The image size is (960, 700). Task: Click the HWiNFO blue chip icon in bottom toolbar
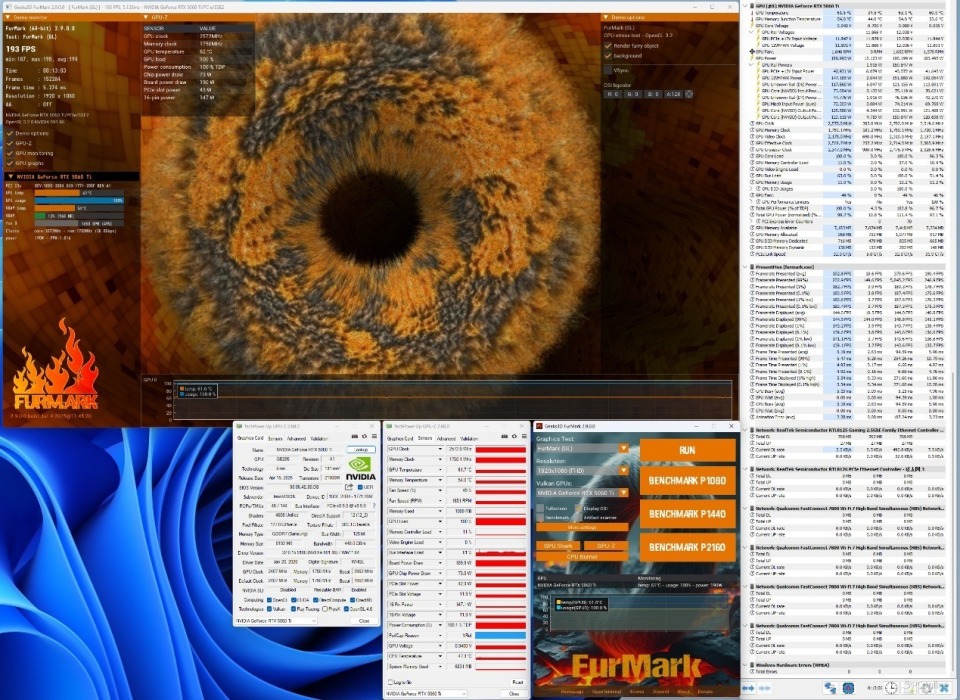click(848, 688)
